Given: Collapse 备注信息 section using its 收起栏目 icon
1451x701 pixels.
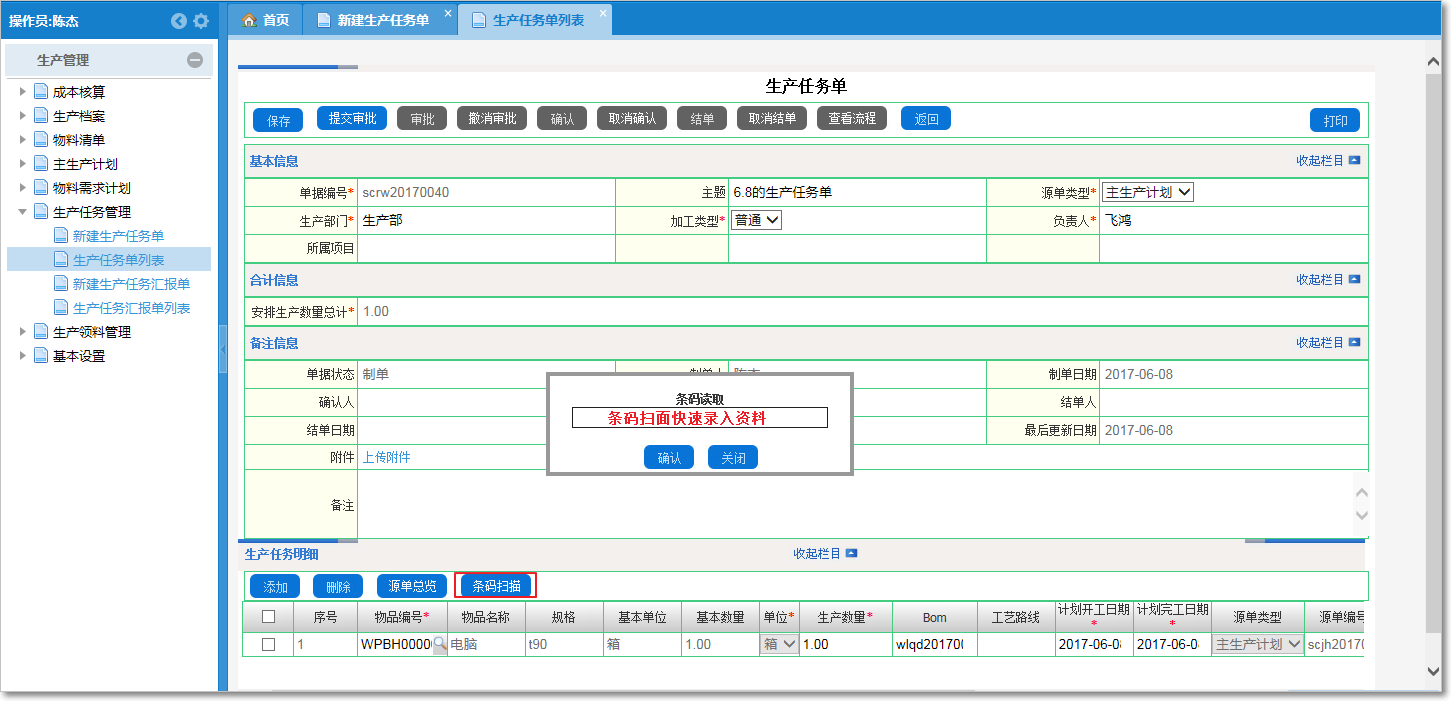Looking at the screenshot, I should [1353, 342].
